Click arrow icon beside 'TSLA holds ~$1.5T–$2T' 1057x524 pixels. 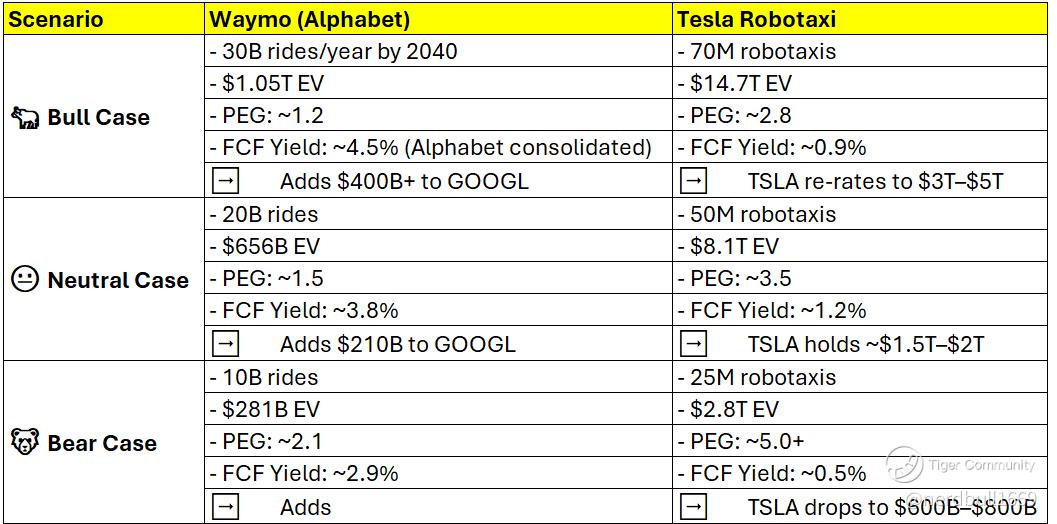693,344
